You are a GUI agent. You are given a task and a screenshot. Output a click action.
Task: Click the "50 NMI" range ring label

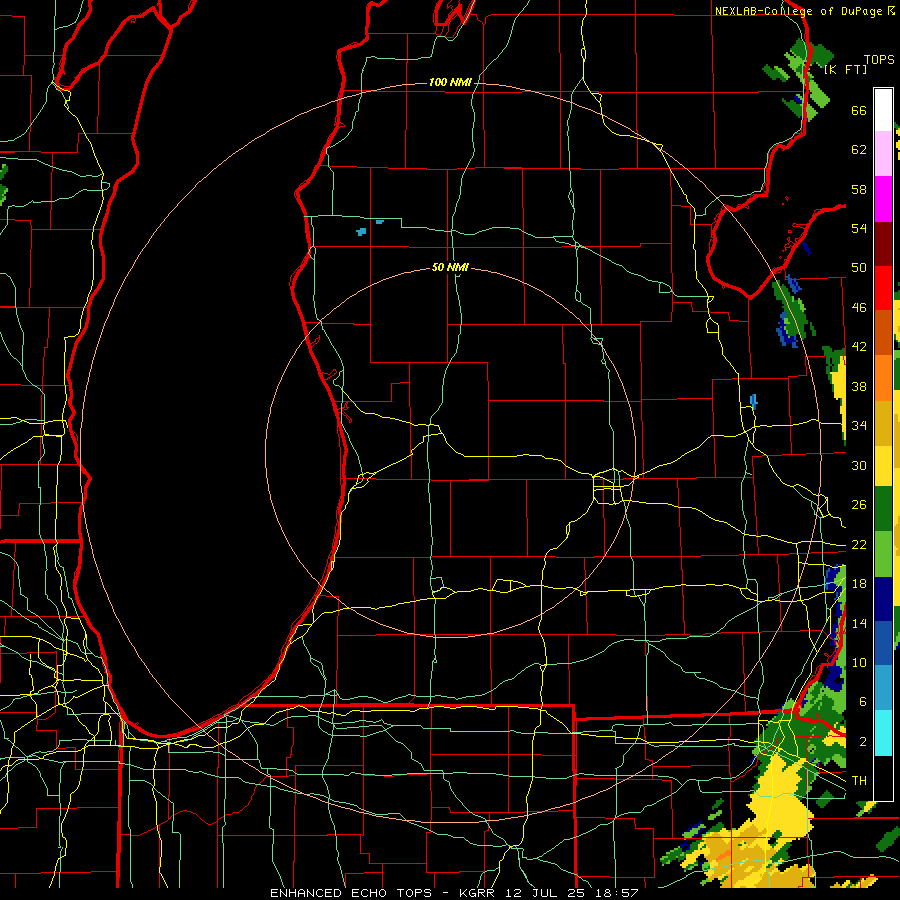click(450, 267)
